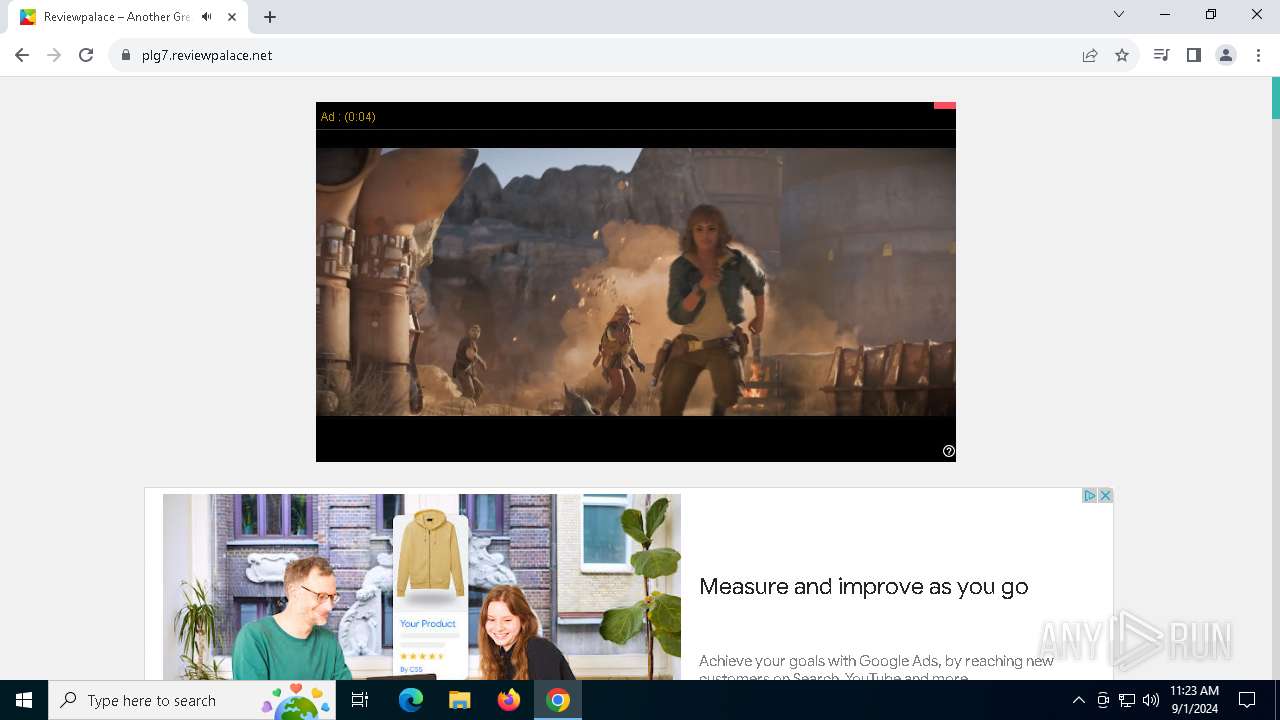Go forward to next page
The height and width of the screenshot is (720, 1280).
(54, 55)
